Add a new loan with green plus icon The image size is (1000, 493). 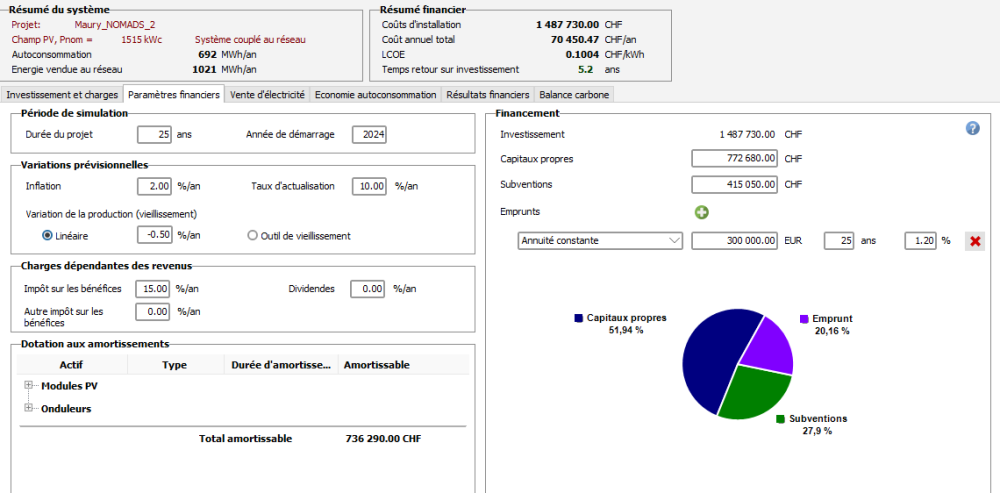click(x=702, y=212)
